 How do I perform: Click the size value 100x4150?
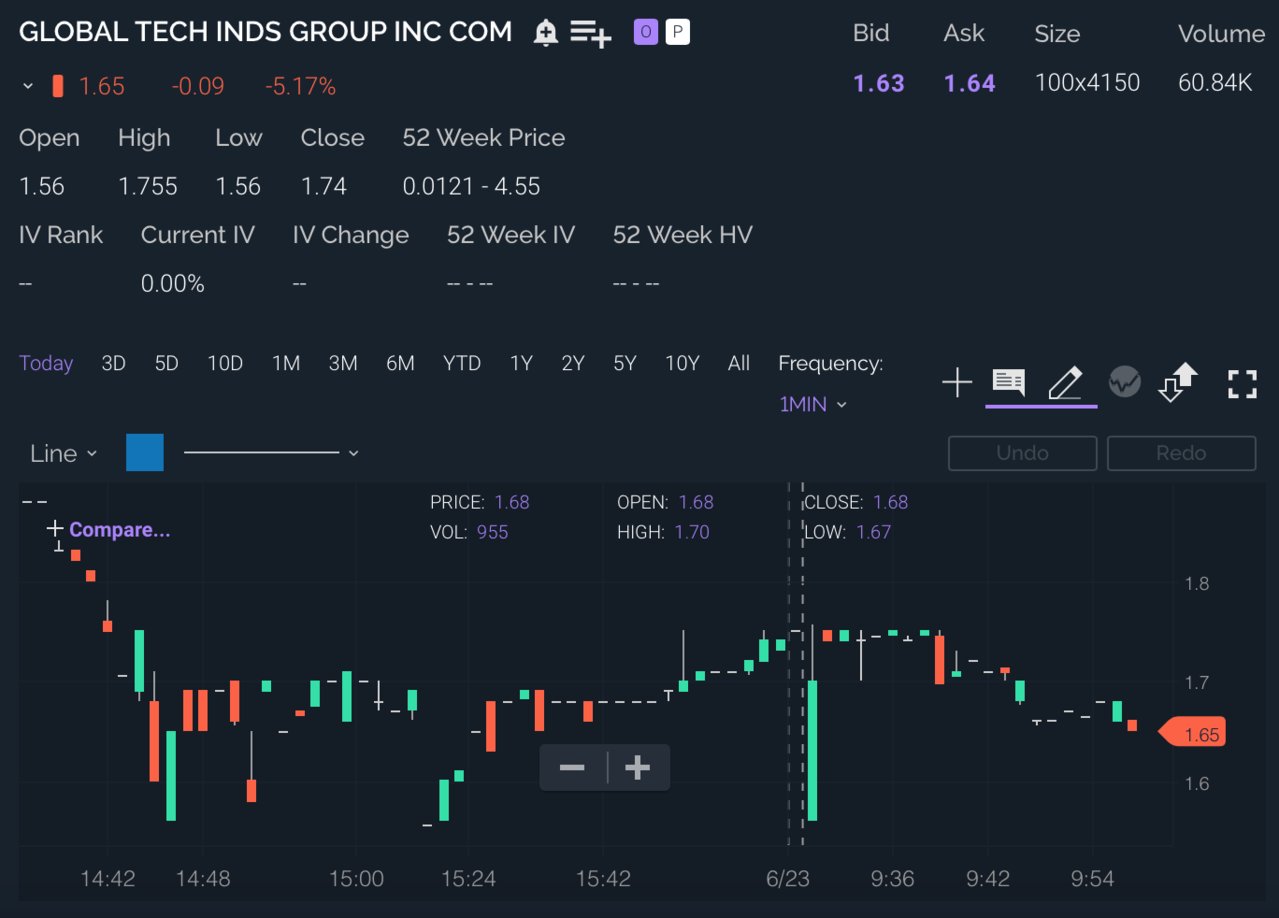click(x=1087, y=83)
